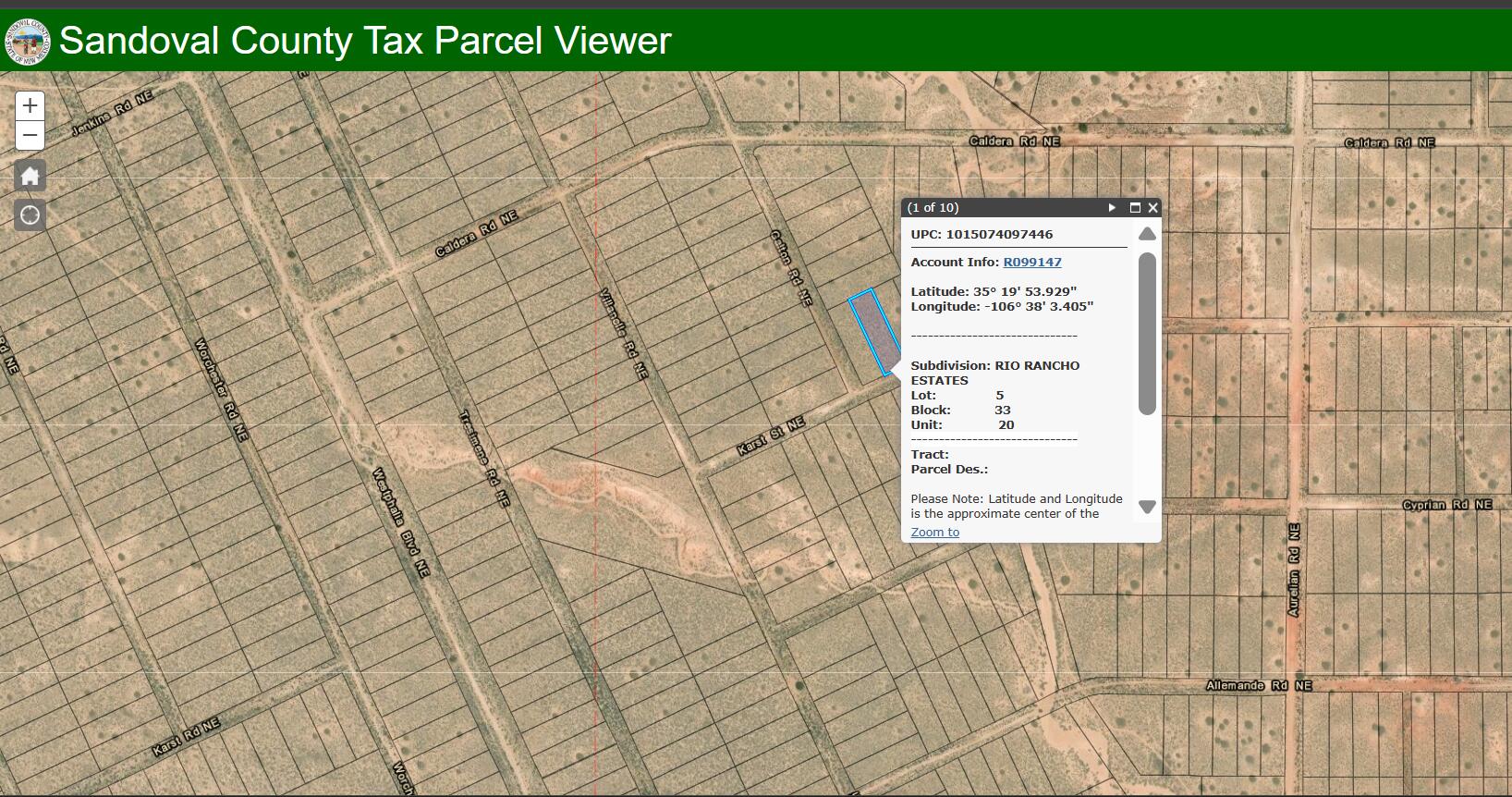Maximize the parcel info popup
Image resolution: width=1512 pixels, height=797 pixels.
pyautogui.click(x=1135, y=208)
